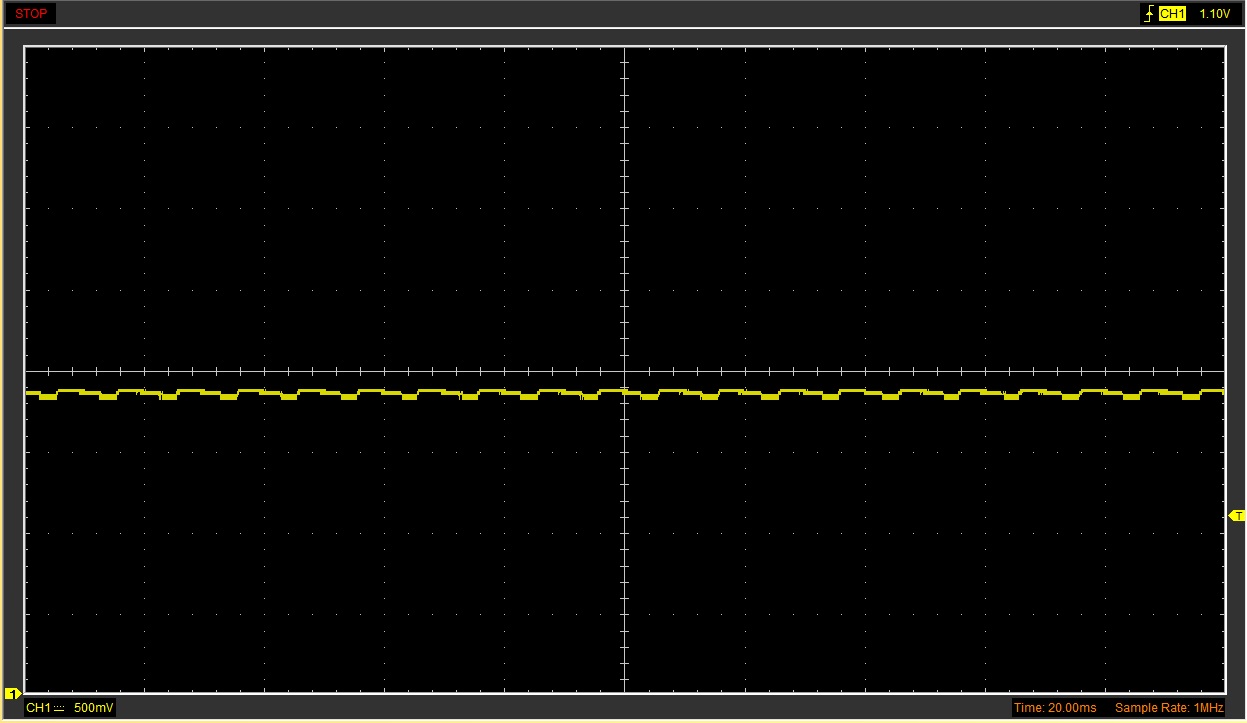Select the yellow T trigger level marker
This screenshot has width=1247, height=723.
coord(1237,516)
